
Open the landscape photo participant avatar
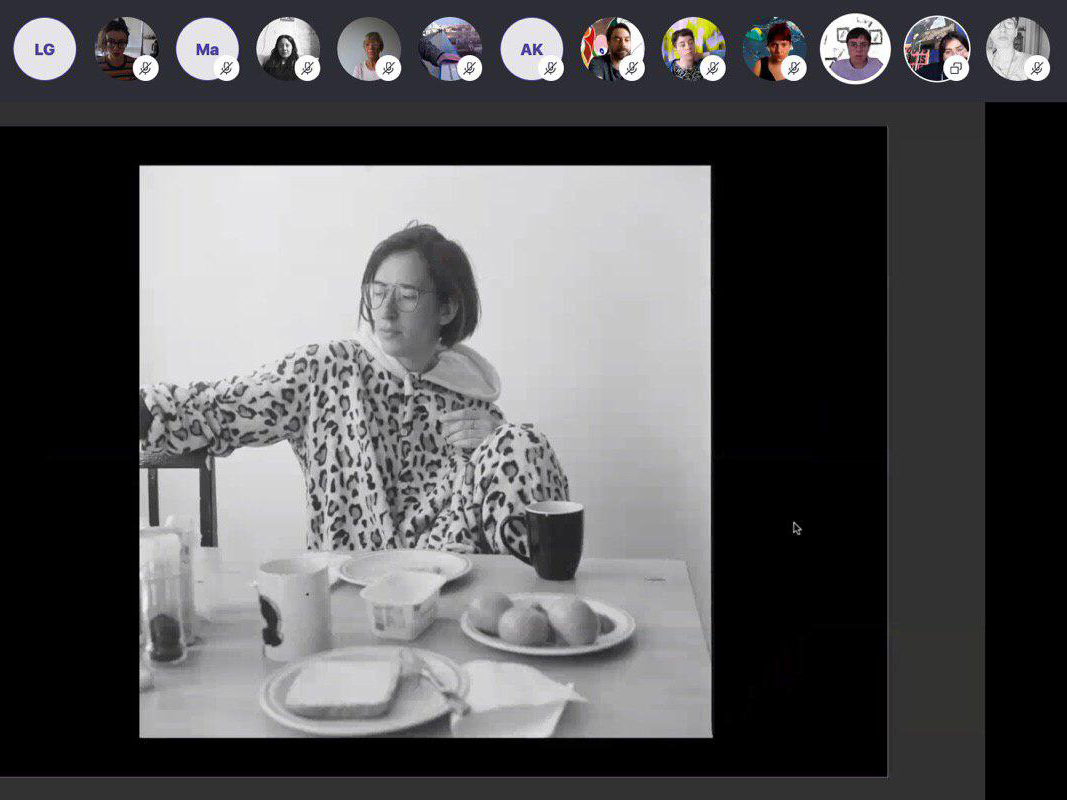coord(450,49)
